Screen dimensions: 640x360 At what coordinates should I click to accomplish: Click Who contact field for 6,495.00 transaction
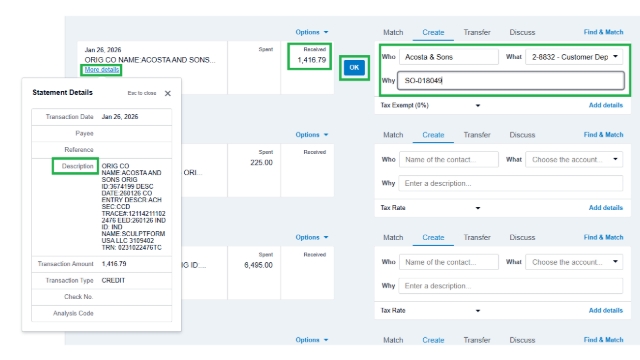pos(449,262)
